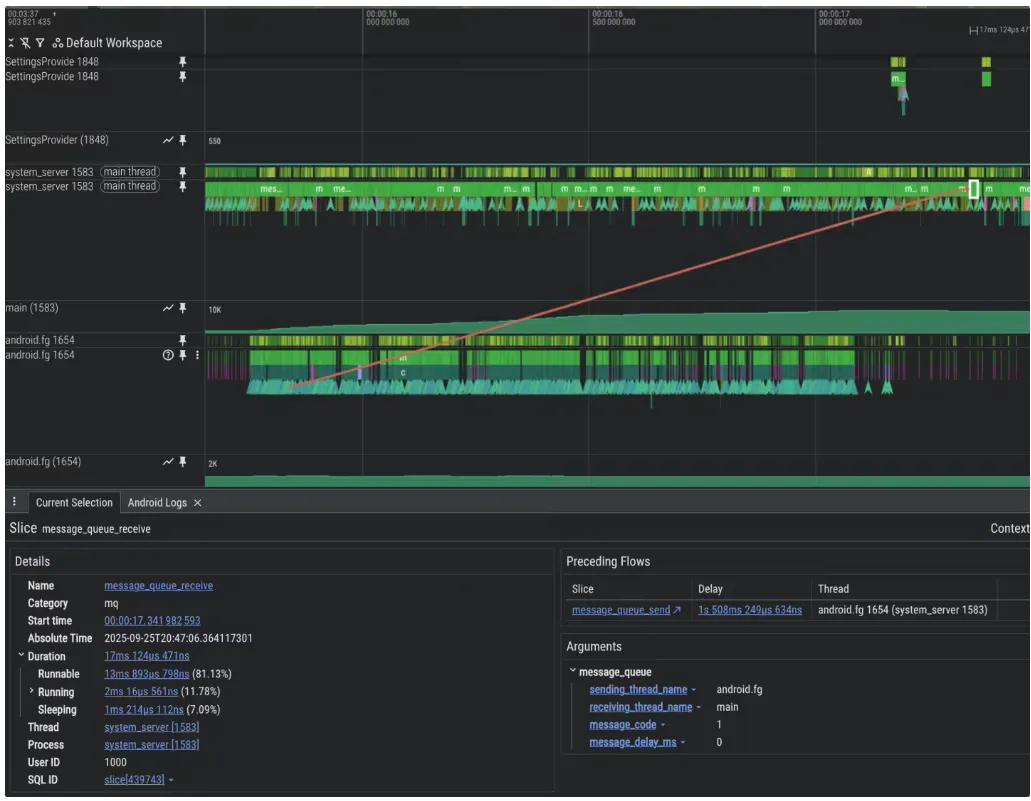Pin the main (1583) counter track
Viewport: 1031px width, 801px height.
click(x=183, y=308)
